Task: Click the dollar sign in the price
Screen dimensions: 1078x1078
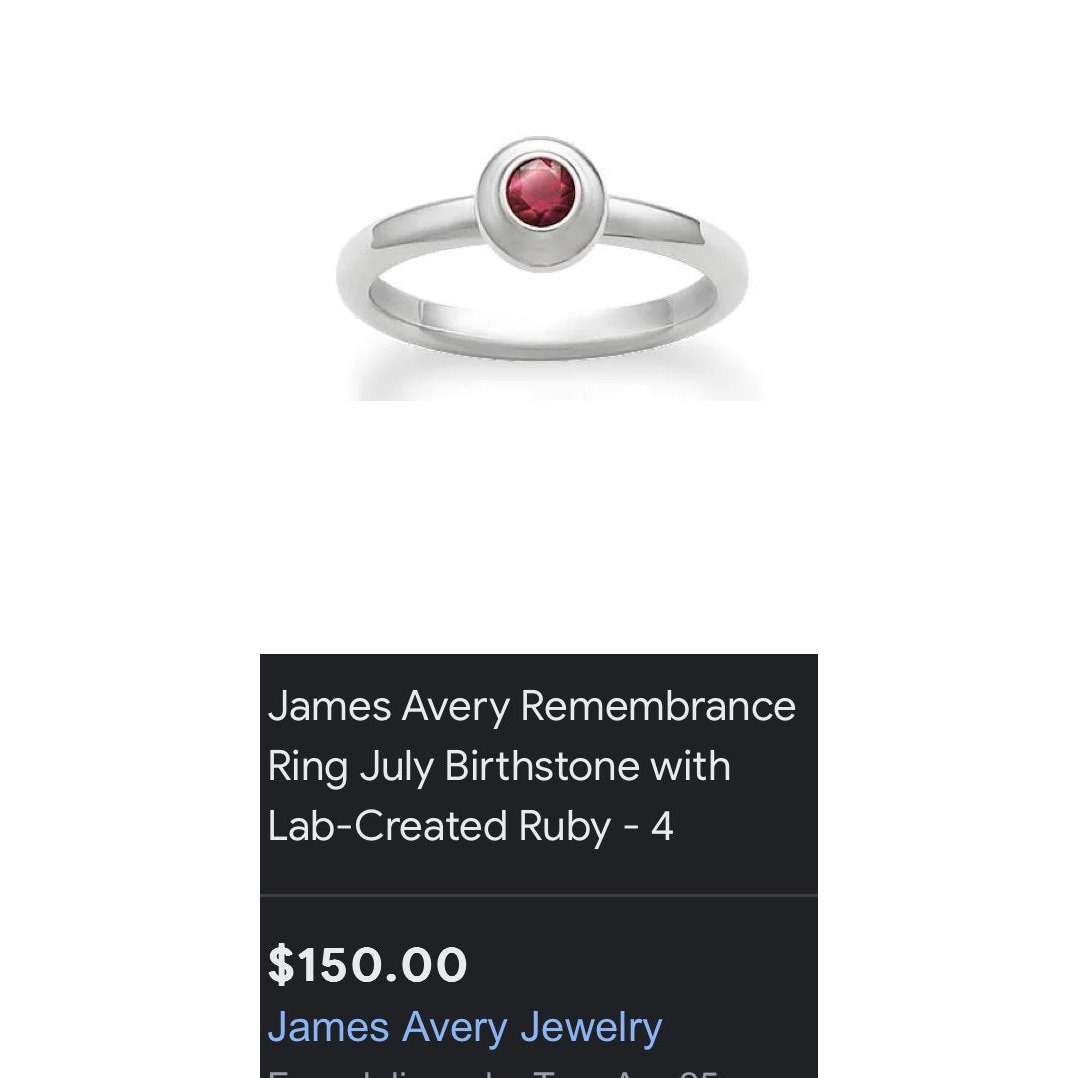Action: pyautogui.click(x=279, y=965)
